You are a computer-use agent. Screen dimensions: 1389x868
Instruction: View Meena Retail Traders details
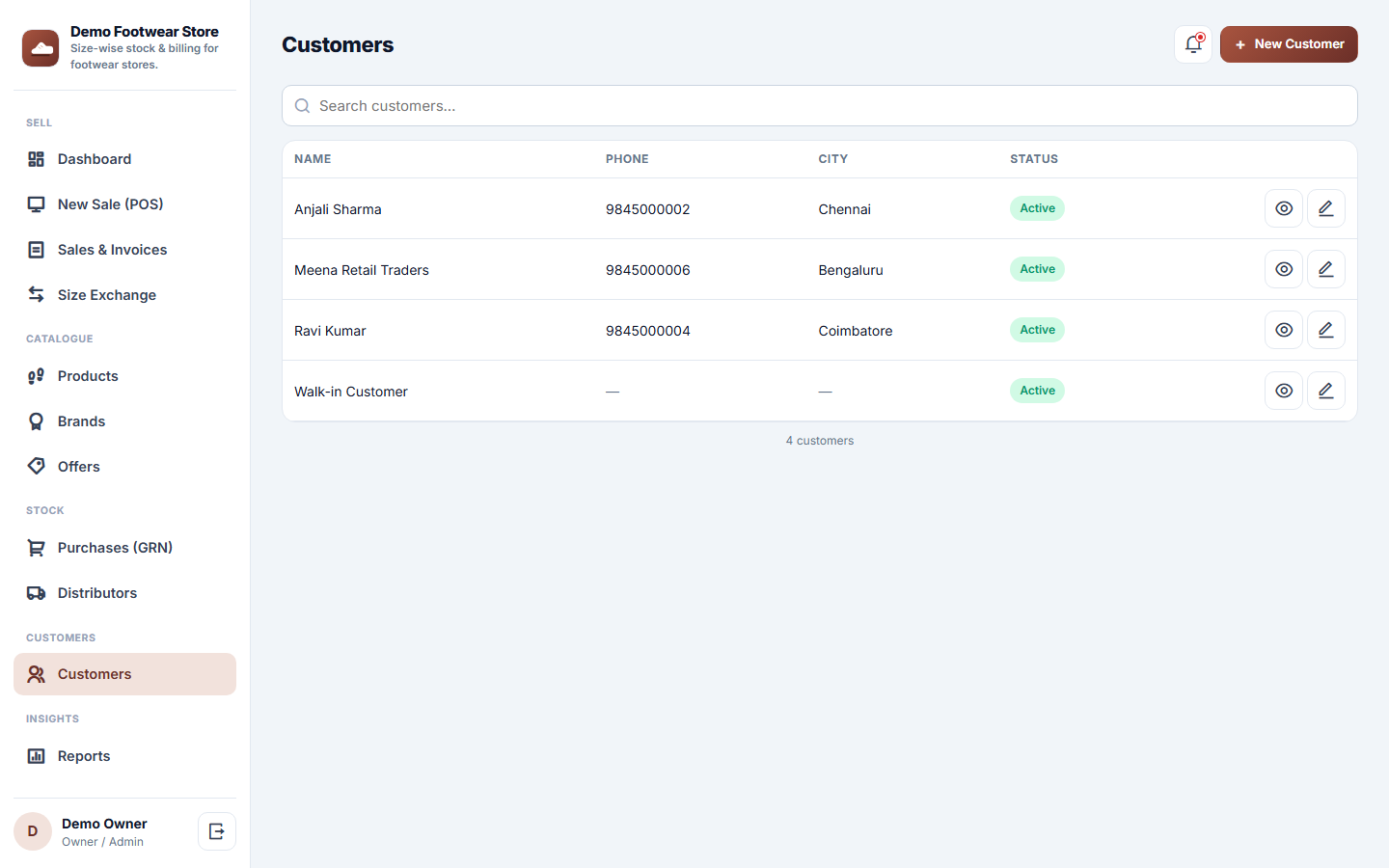click(x=1284, y=269)
